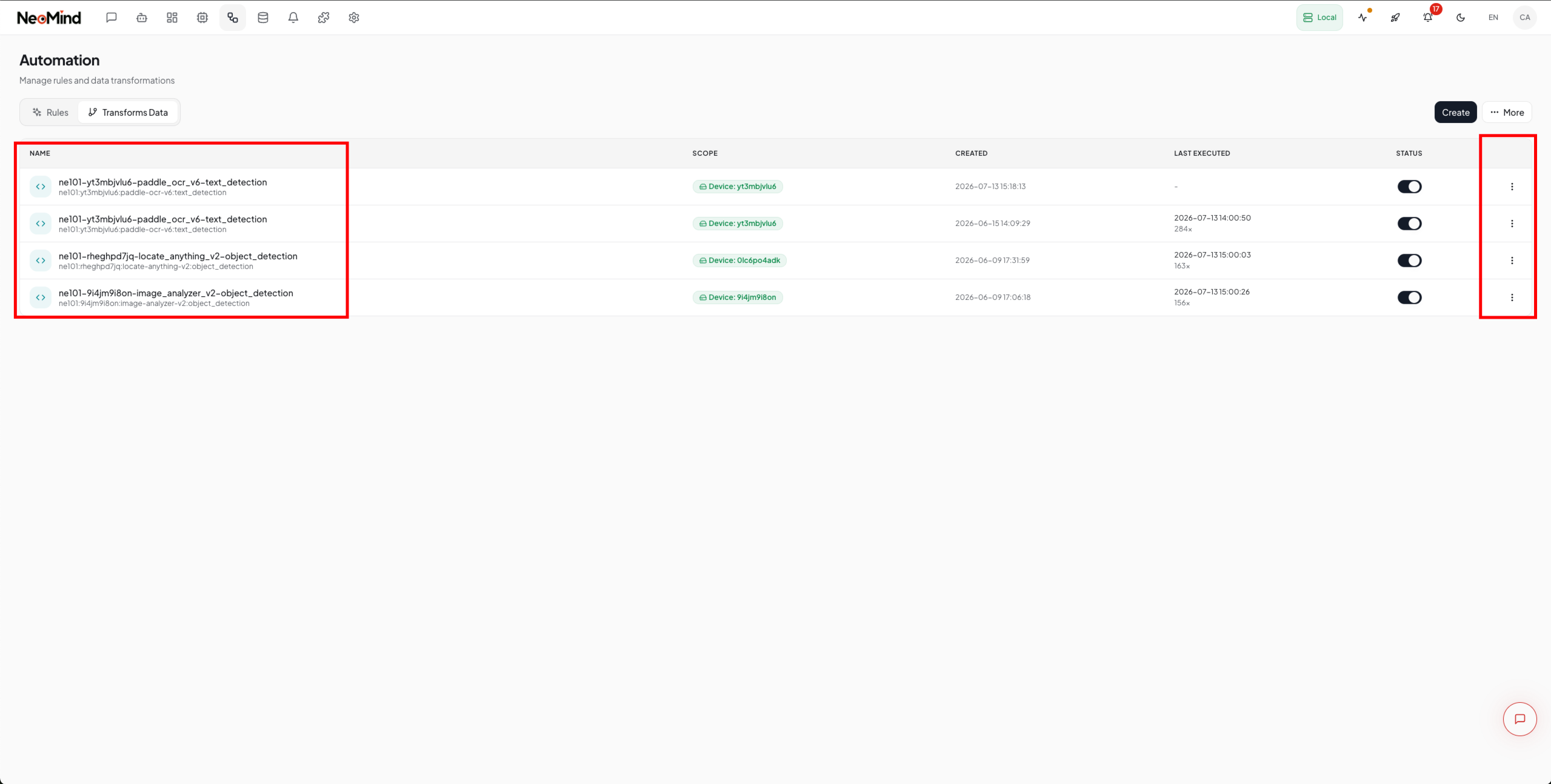Open paddle_ocr_v6 transform created 2026-06-15
This screenshot has height=784, width=1551.
(162, 219)
